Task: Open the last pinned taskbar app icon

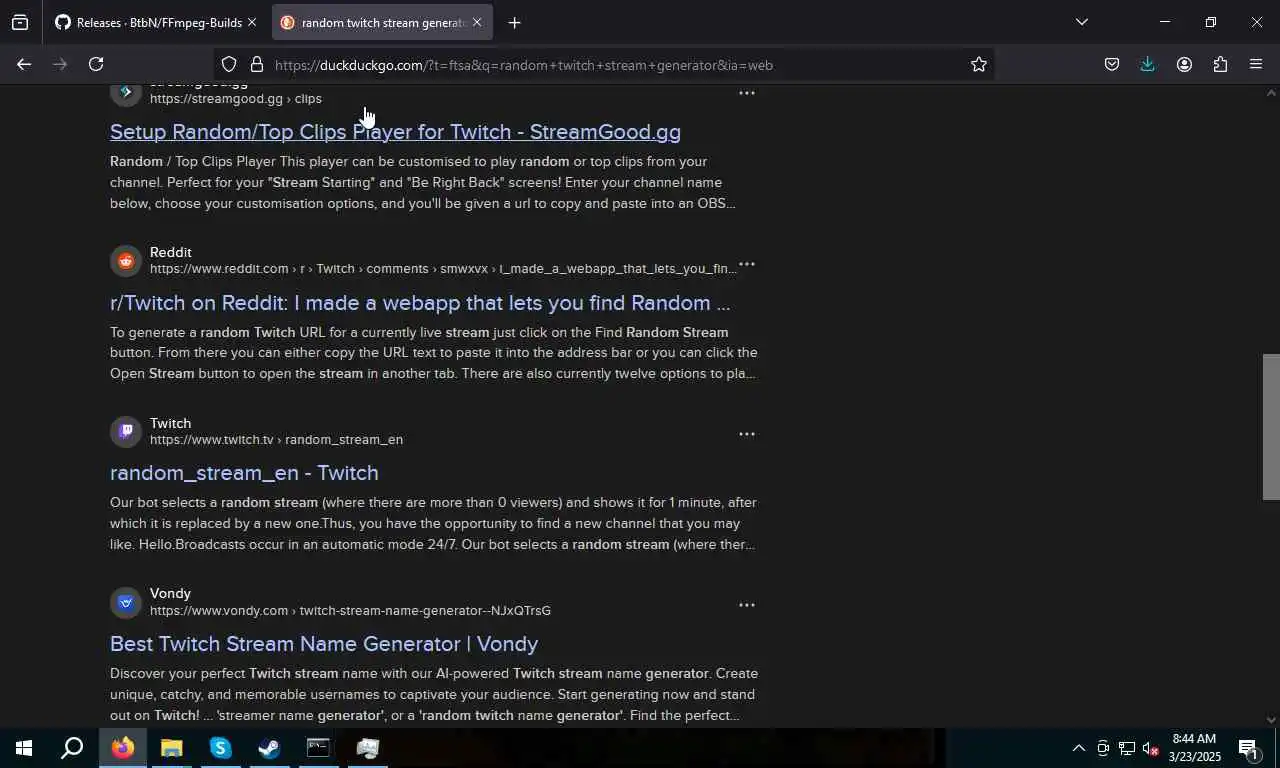Action: 367,748
